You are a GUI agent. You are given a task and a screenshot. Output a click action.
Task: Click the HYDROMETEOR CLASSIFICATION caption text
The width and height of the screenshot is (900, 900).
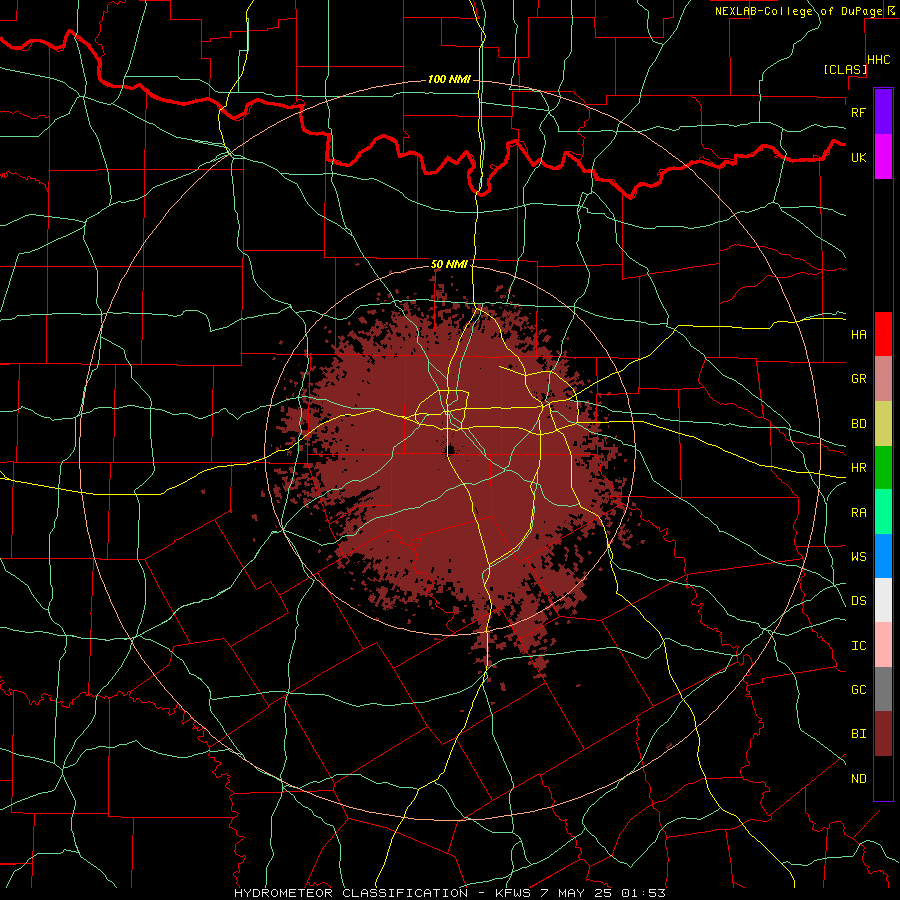coord(351,893)
